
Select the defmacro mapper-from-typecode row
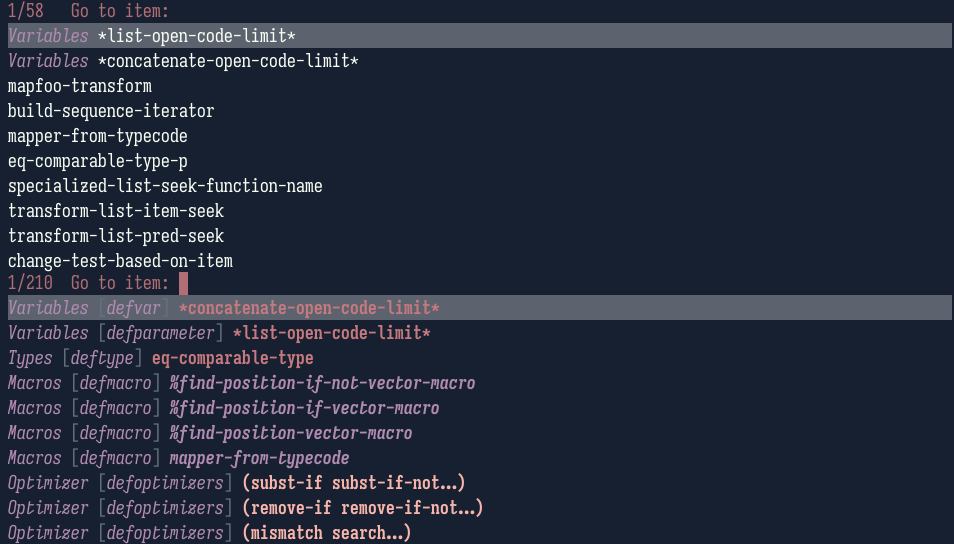(x=178, y=458)
